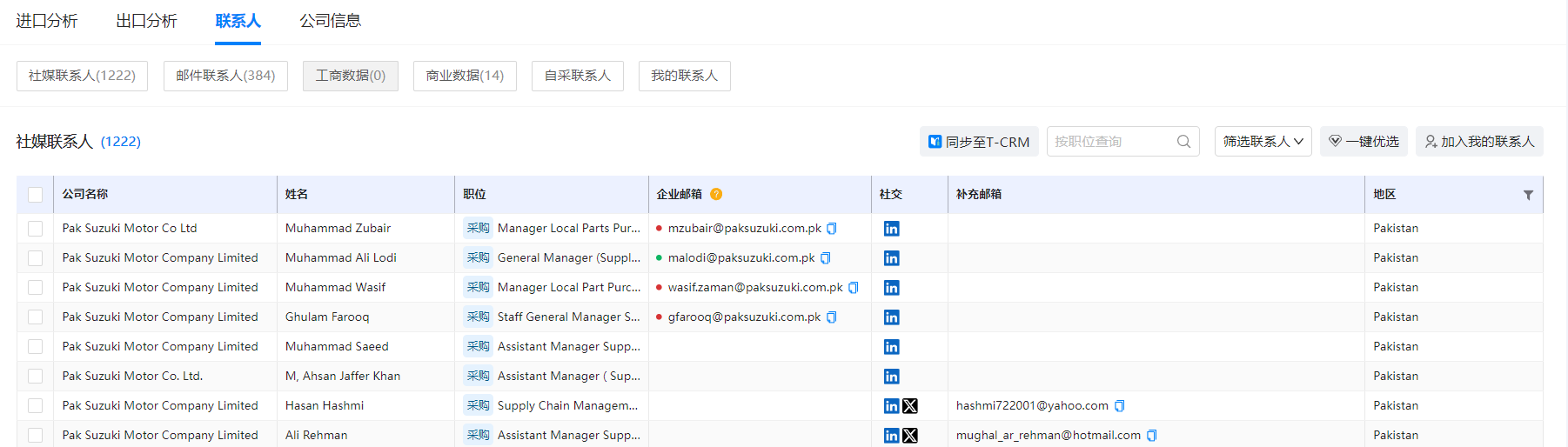Switch to the 出口分析 tab
The height and width of the screenshot is (447, 1568).
146,21
